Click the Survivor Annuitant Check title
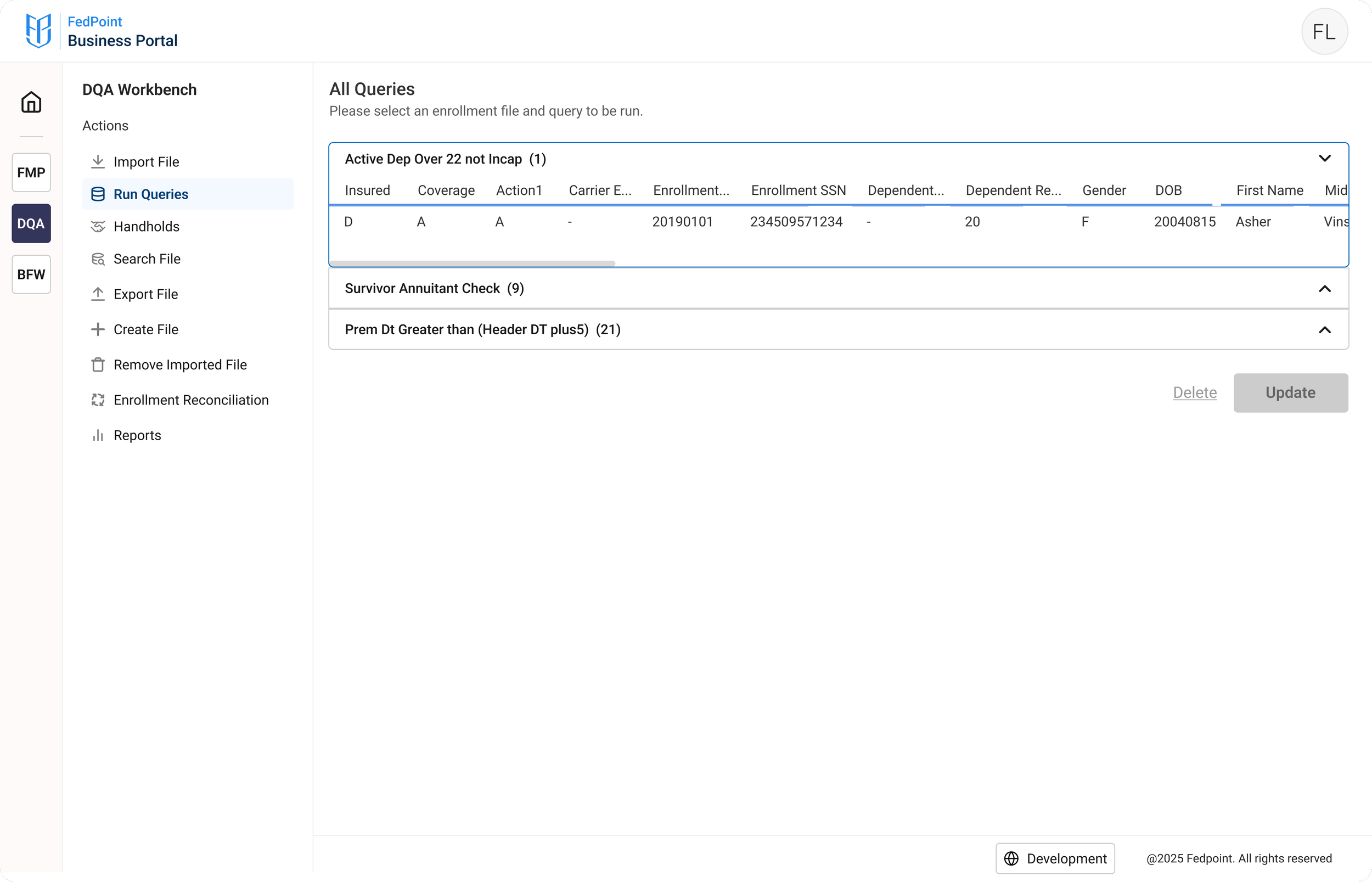The width and height of the screenshot is (1372, 882). coord(422,288)
